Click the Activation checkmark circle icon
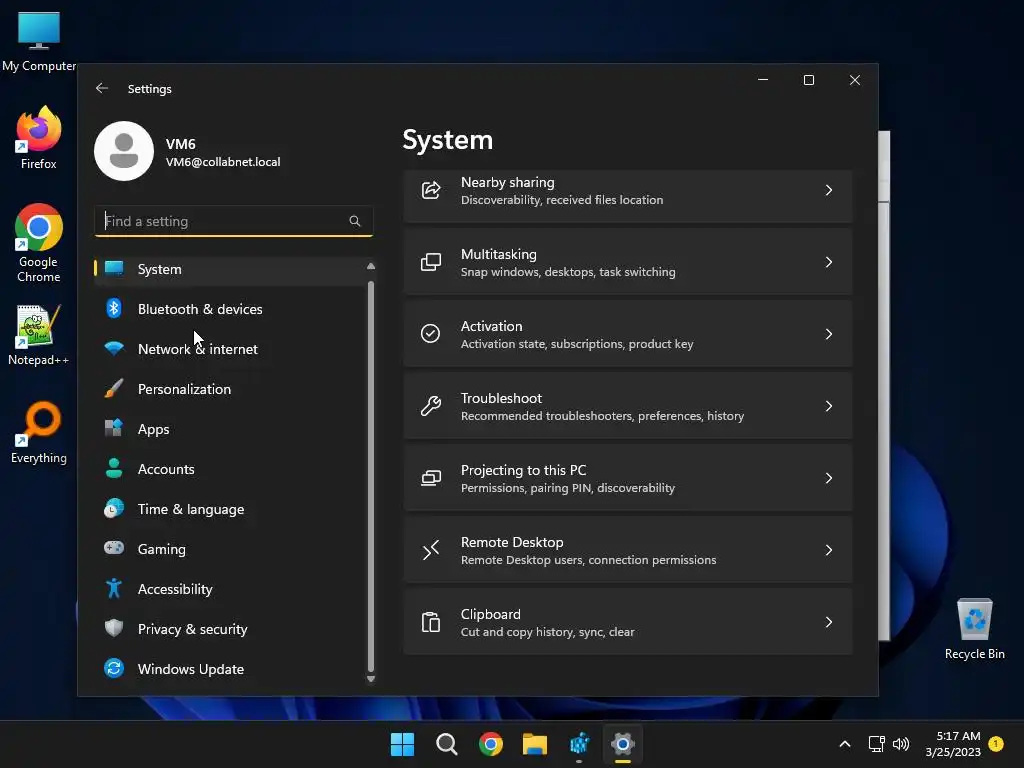The width and height of the screenshot is (1024, 768). pos(430,334)
